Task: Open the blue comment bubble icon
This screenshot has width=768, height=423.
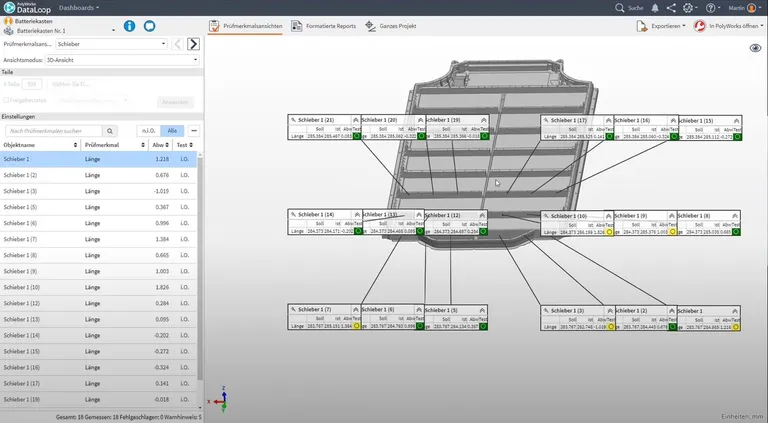Action: point(149,26)
